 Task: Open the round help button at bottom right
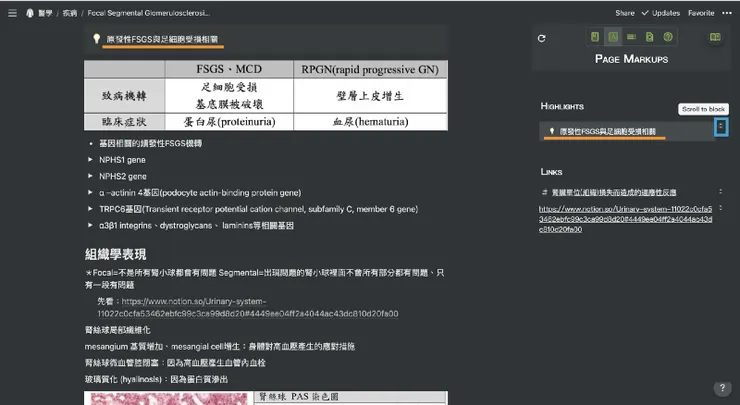(723, 388)
